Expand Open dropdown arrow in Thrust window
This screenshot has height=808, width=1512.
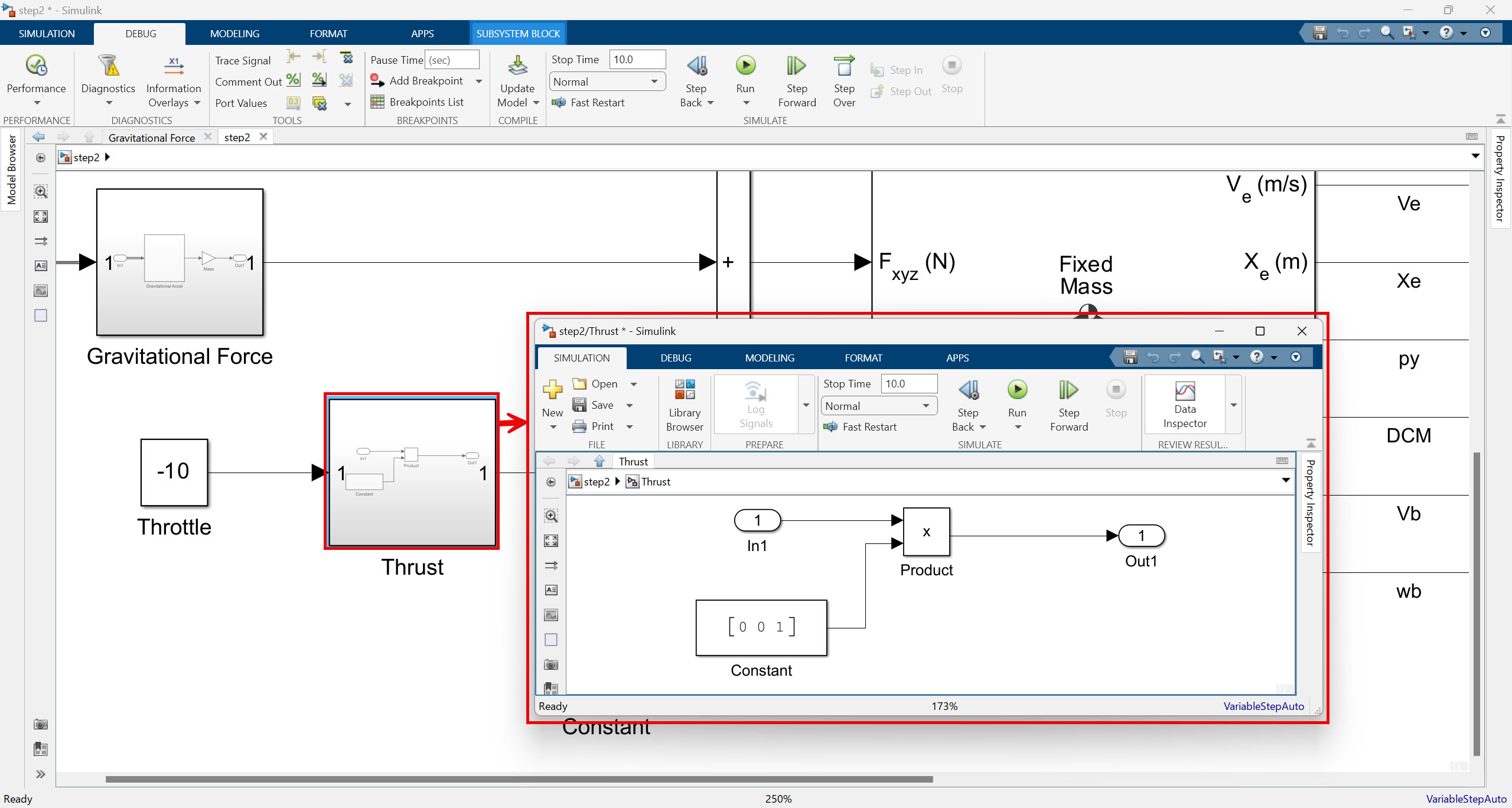coord(634,384)
